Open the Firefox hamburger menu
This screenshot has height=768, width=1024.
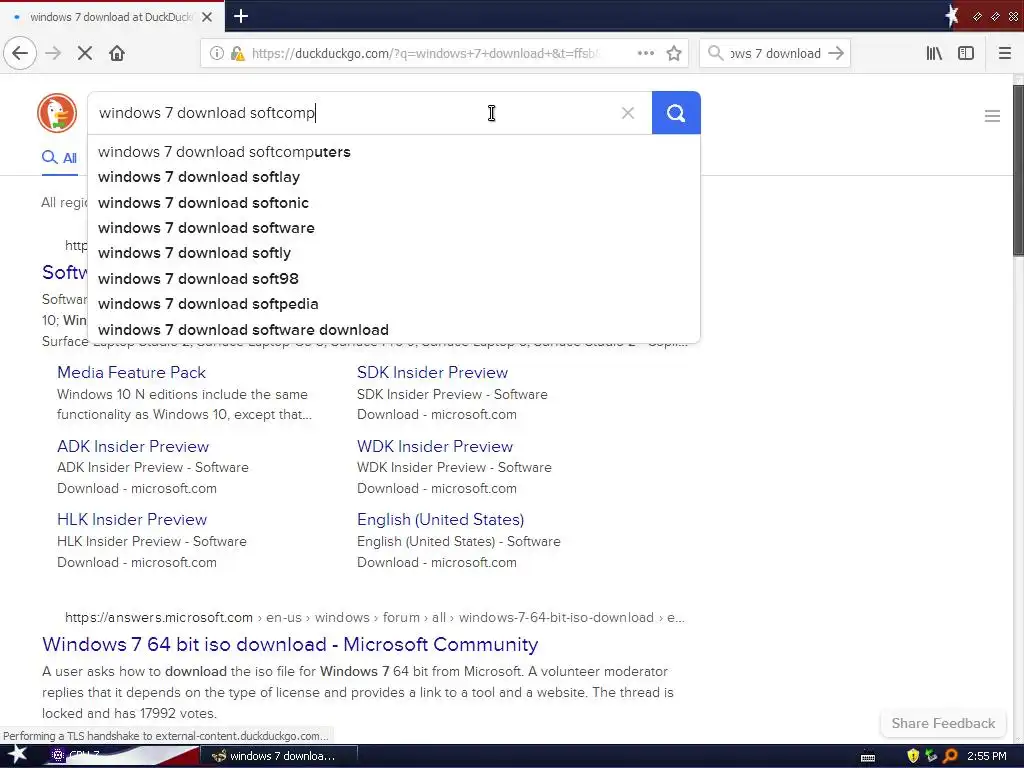pos(1005,54)
